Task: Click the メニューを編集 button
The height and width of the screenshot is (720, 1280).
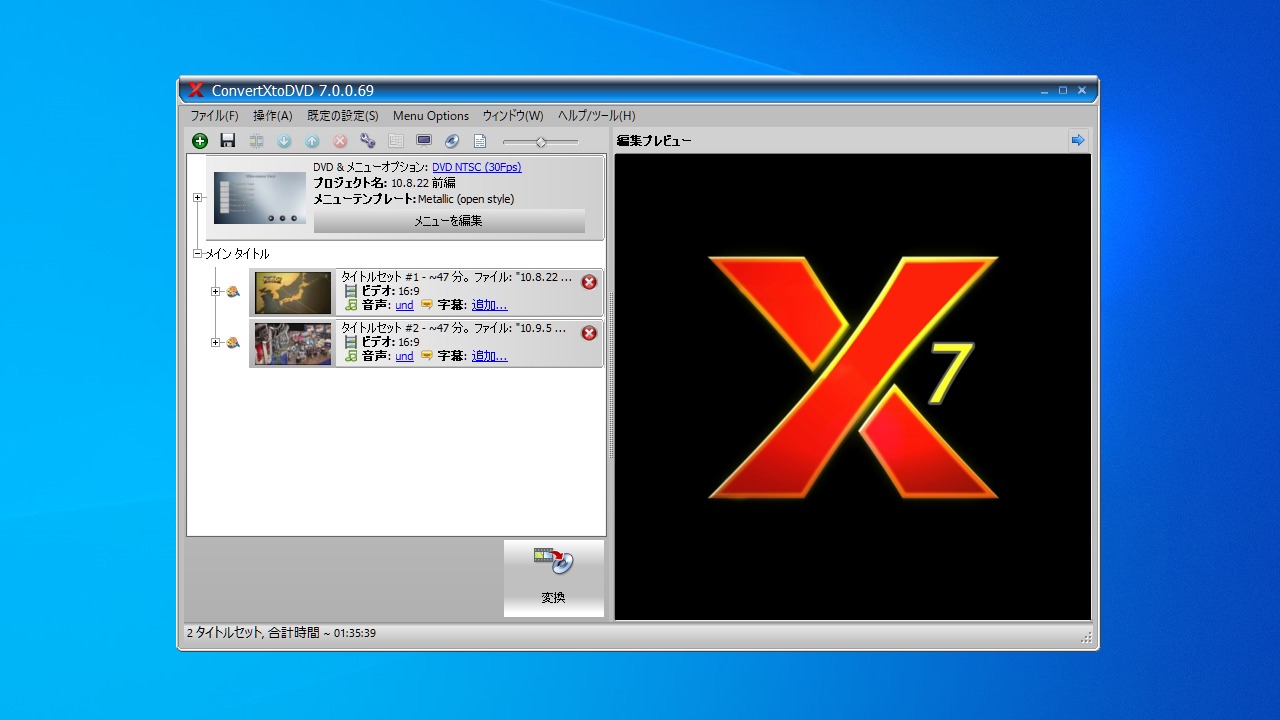Action: (449, 221)
